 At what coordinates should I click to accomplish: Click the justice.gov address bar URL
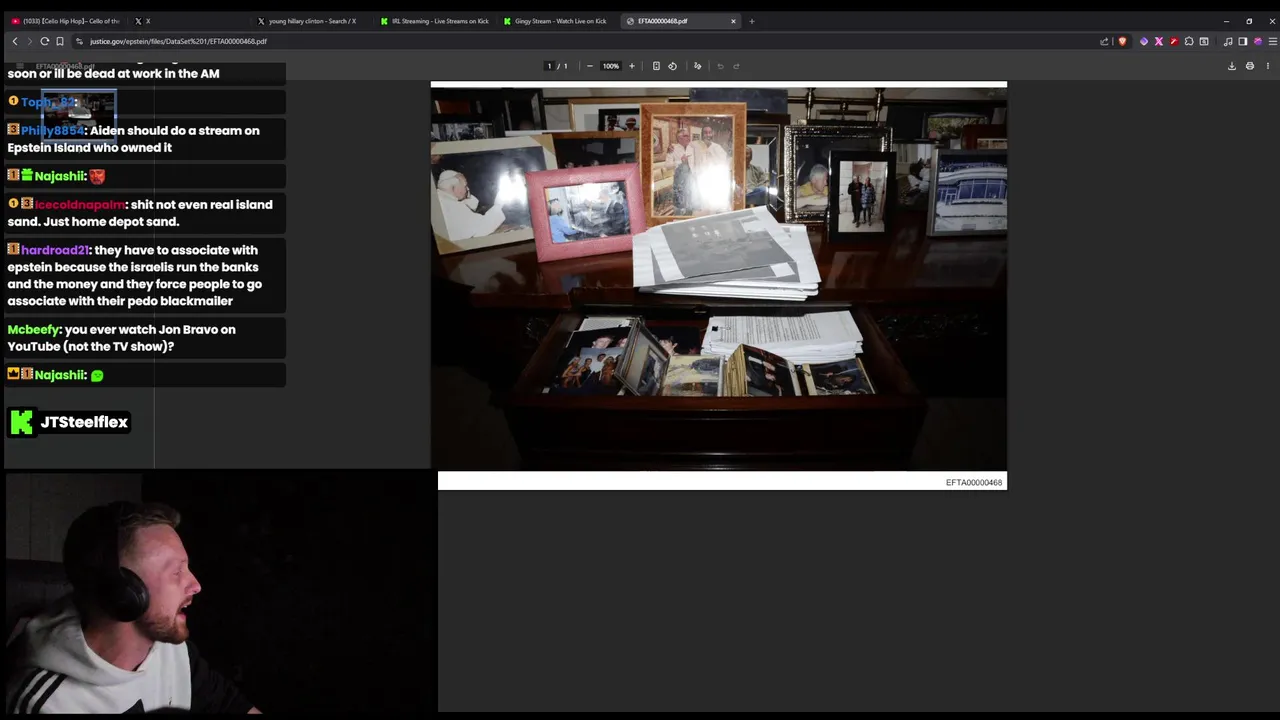[178, 41]
